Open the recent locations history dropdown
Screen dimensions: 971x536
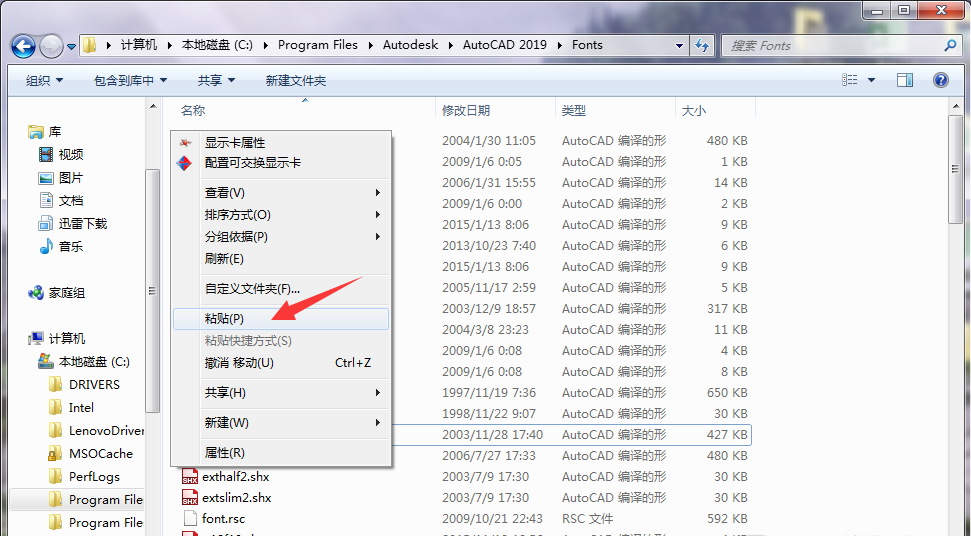[71, 46]
